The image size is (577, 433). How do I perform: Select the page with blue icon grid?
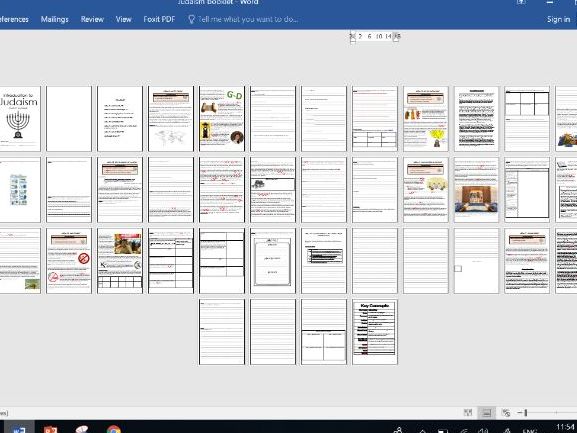click(x=20, y=190)
